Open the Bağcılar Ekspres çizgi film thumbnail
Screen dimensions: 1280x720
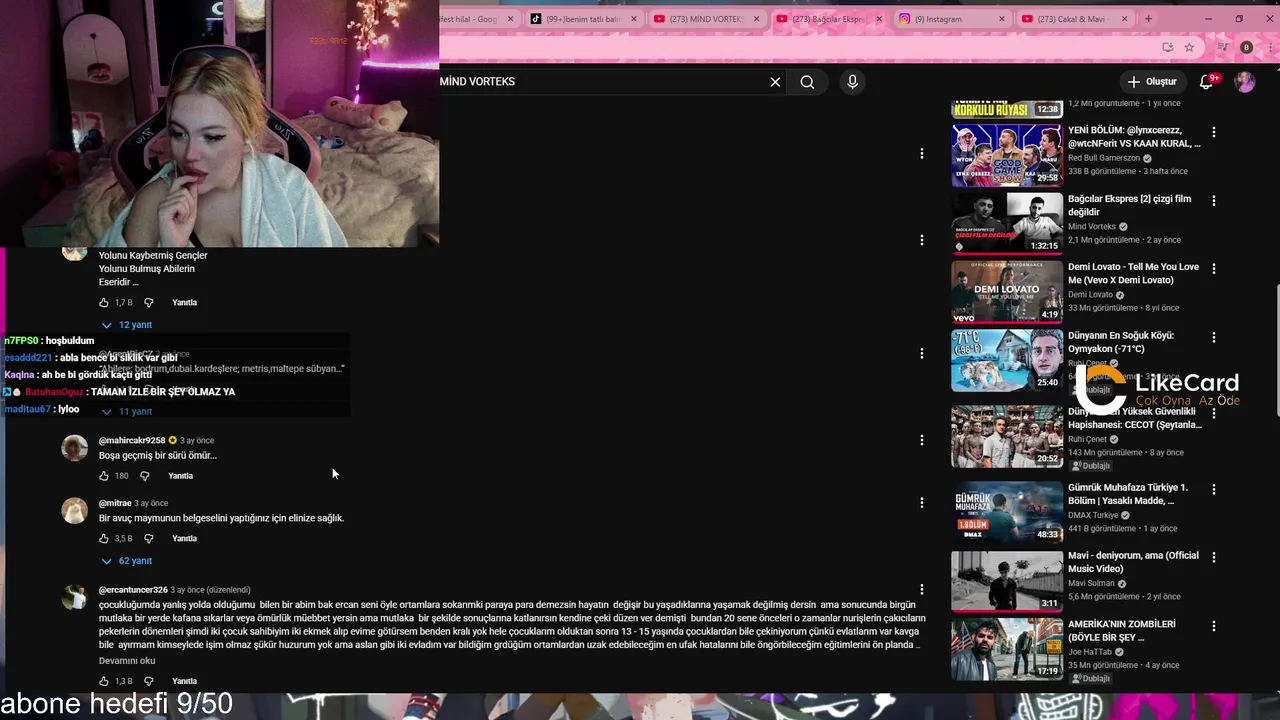pyautogui.click(x=1007, y=224)
